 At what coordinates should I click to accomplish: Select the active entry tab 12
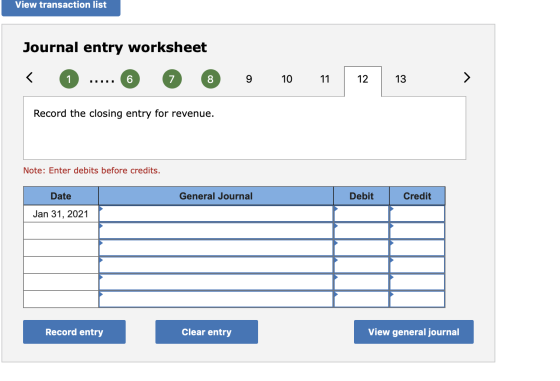click(x=363, y=81)
